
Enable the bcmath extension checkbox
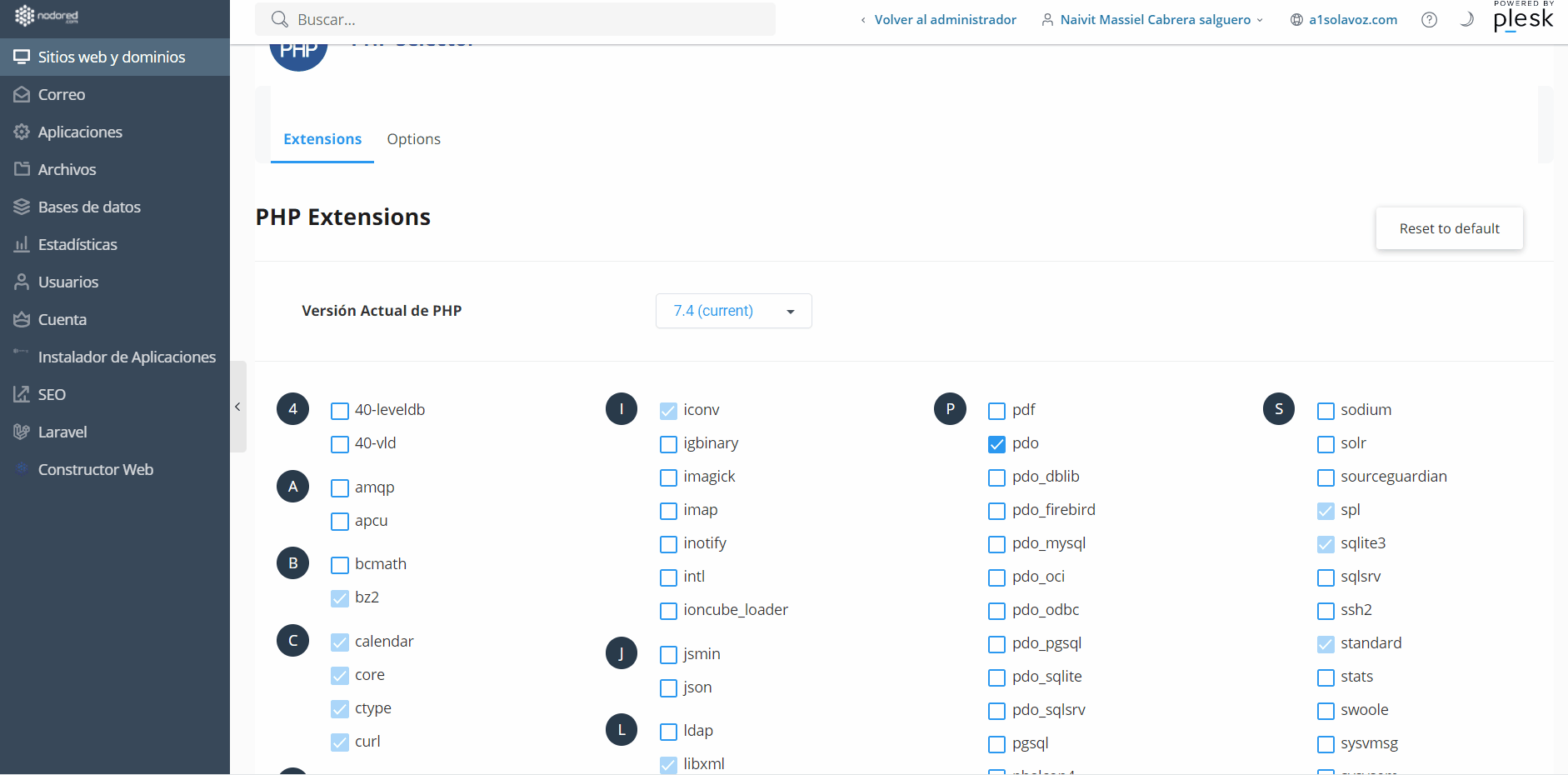(340, 565)
